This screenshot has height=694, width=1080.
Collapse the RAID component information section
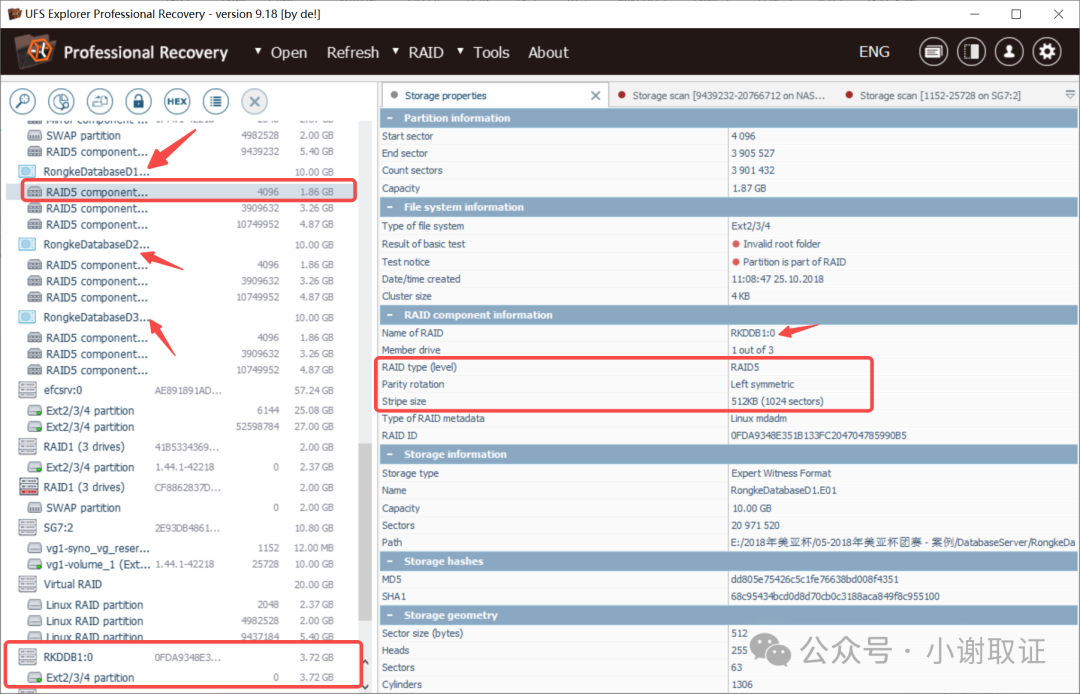(390, 315)
